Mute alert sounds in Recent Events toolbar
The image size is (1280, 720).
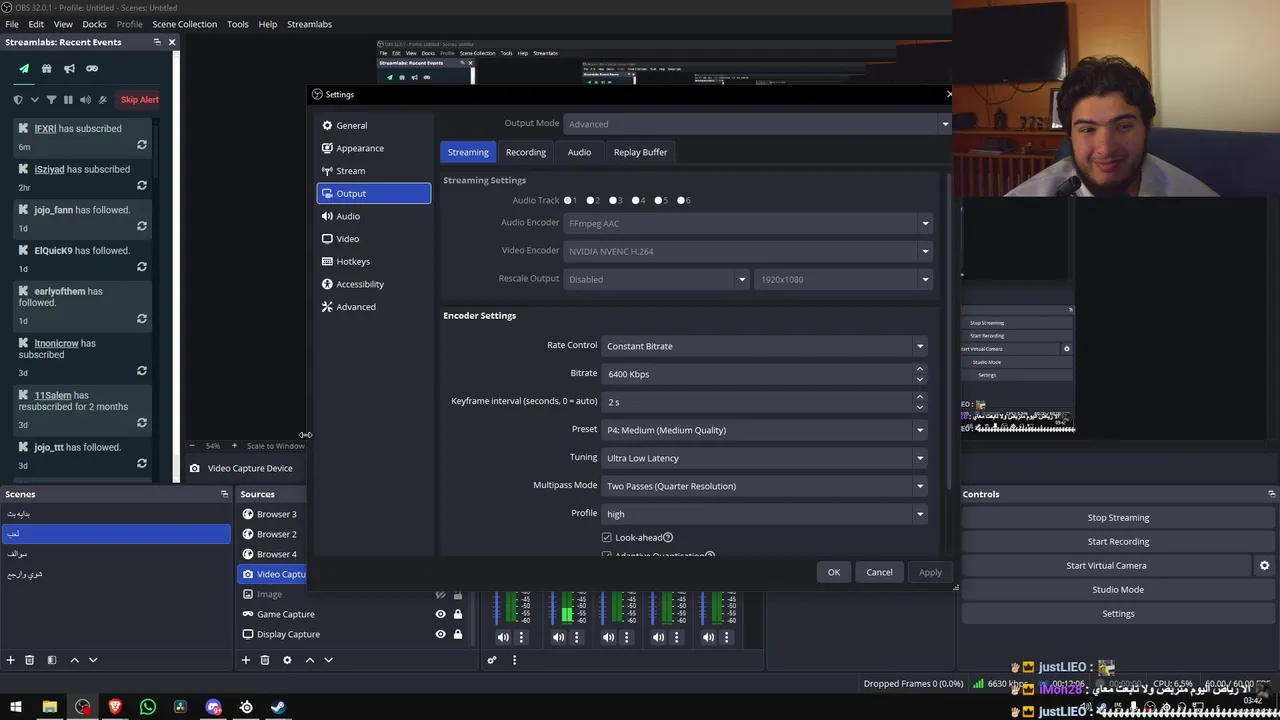(x=85, y=100)
